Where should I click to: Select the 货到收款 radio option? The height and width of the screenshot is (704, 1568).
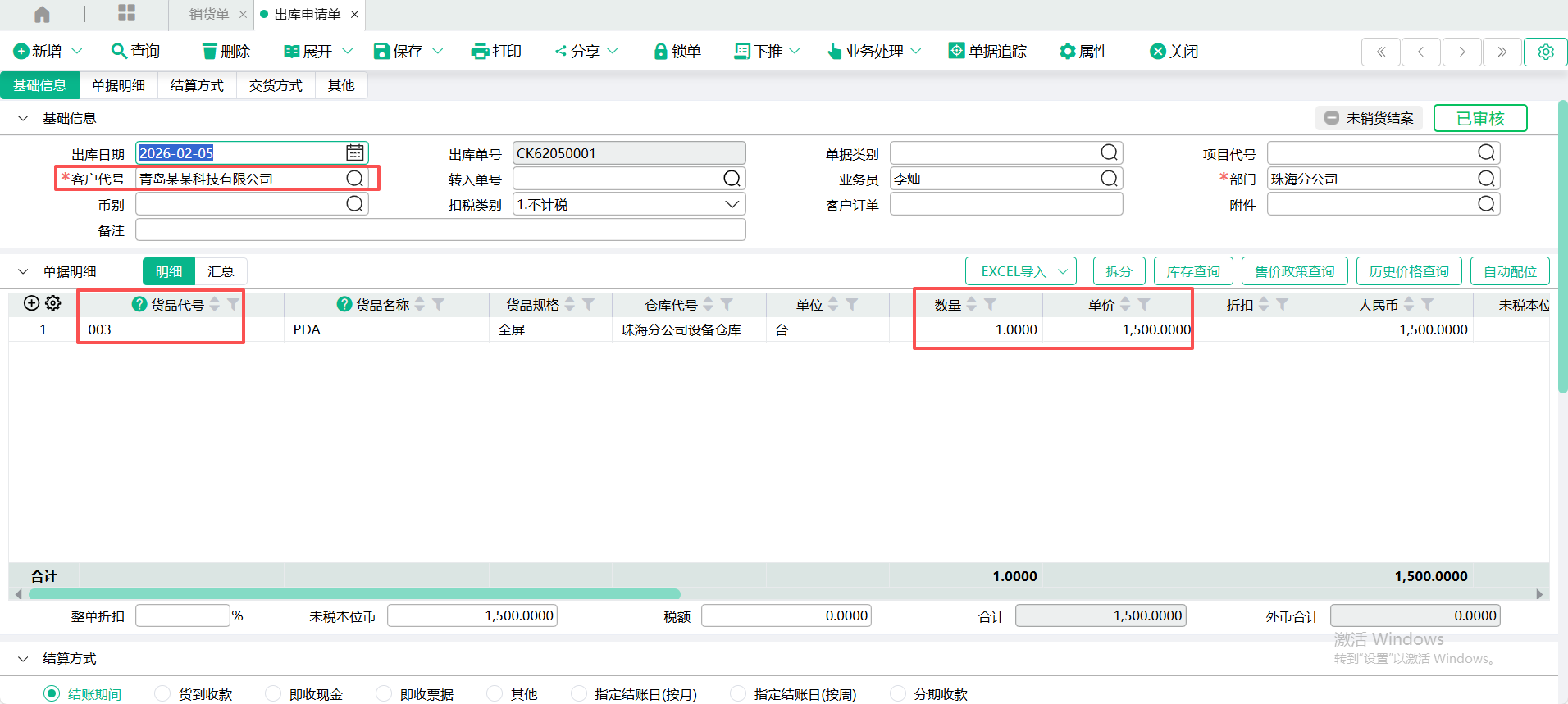pos(162,693)
